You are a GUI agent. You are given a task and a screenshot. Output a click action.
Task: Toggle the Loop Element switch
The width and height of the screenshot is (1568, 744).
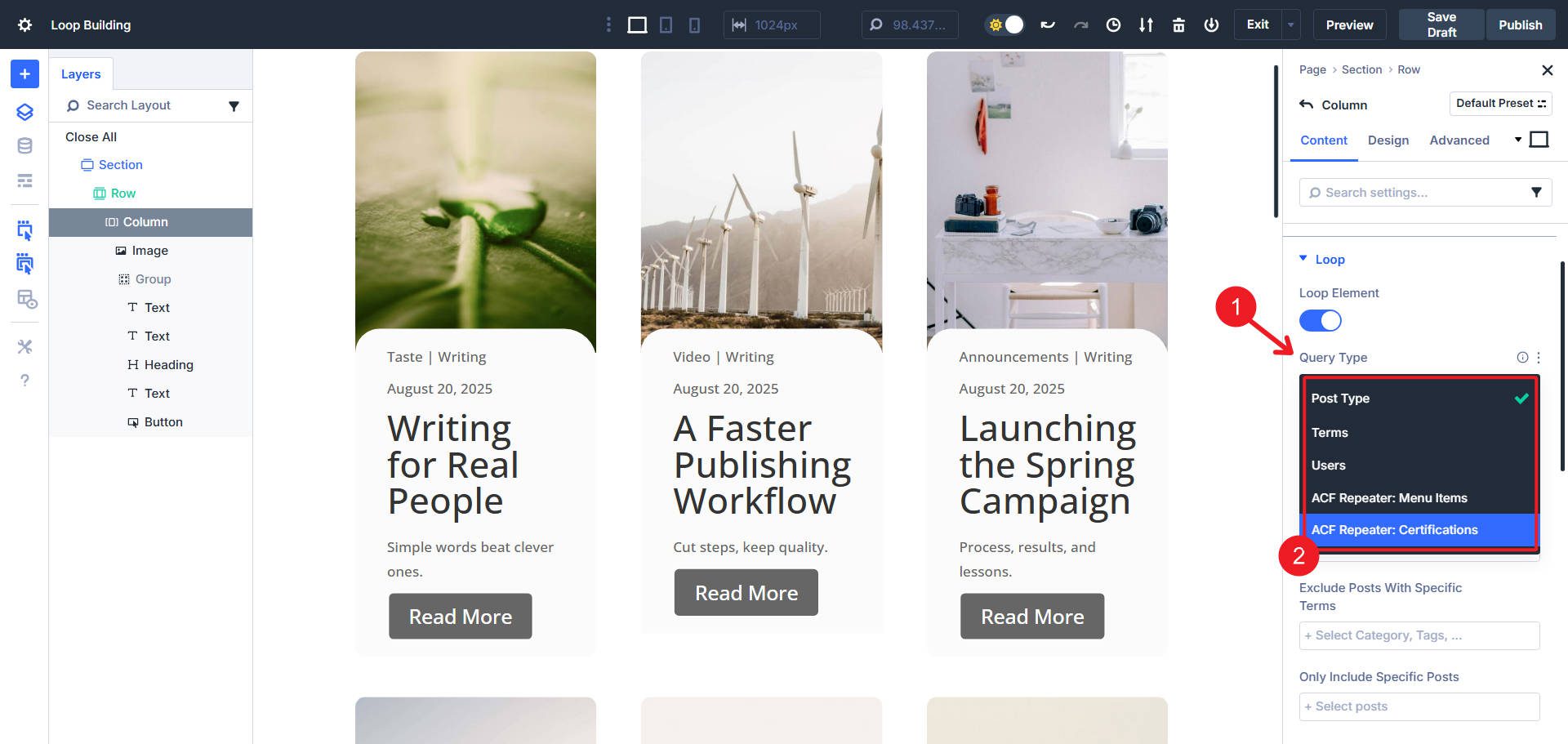click(x=1321, y=321)
